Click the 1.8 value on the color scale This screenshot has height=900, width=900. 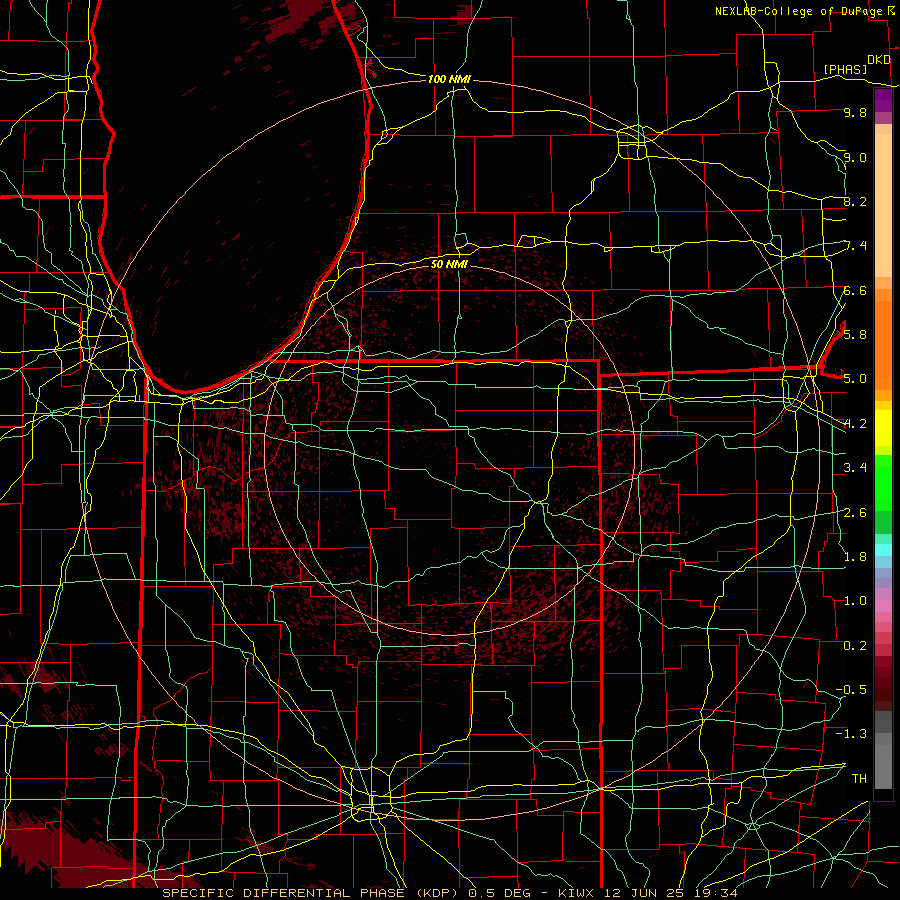click(855, 556)
